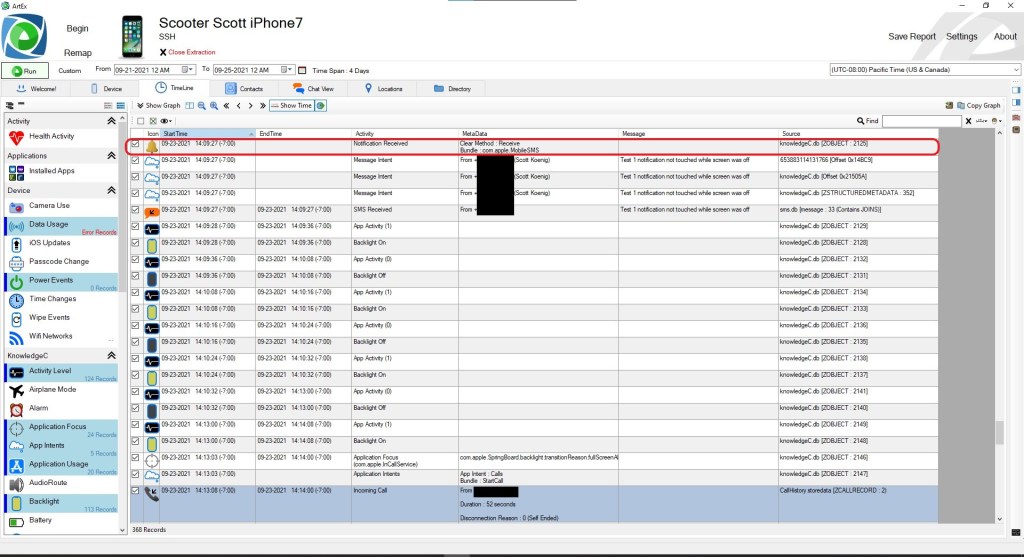This screenshot has width=1024, height=557.
Task: Open the From date picker dropdown
Action: pyautogui.click(x=190, y=70)
